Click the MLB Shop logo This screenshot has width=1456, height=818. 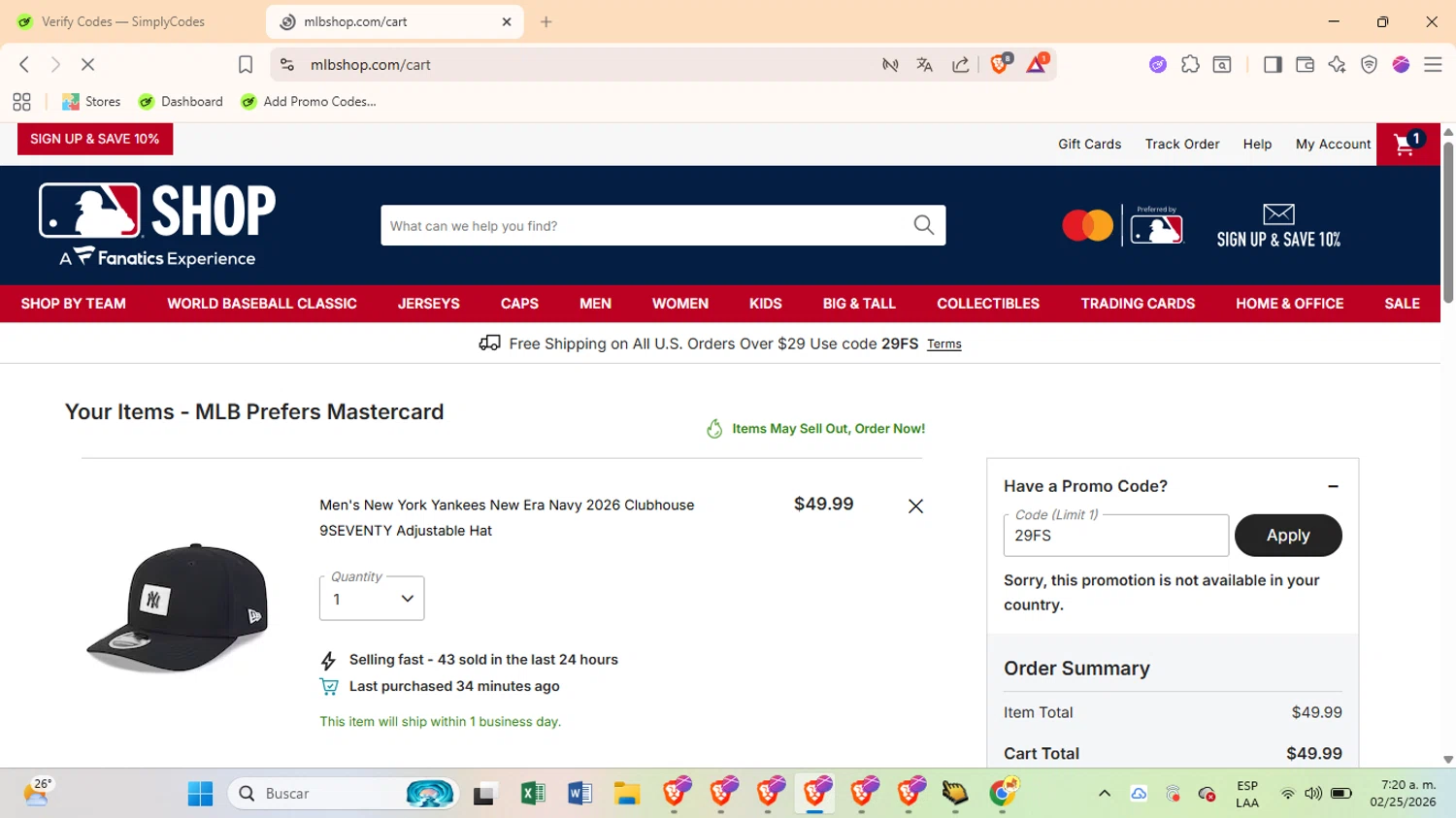(x=157, y=225)
